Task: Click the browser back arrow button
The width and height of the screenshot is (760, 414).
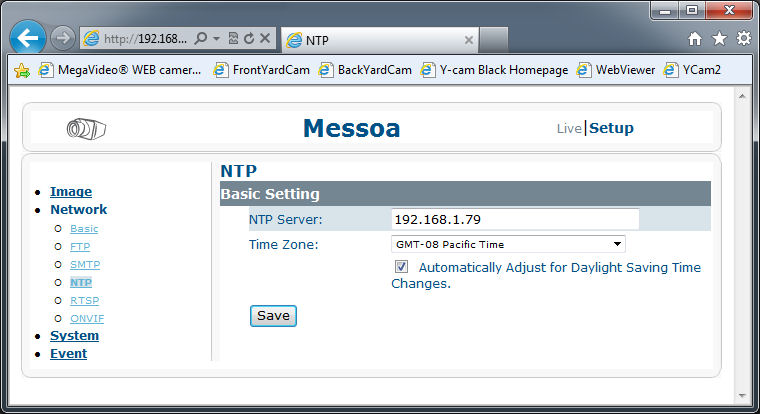Action: click(30, 38)
